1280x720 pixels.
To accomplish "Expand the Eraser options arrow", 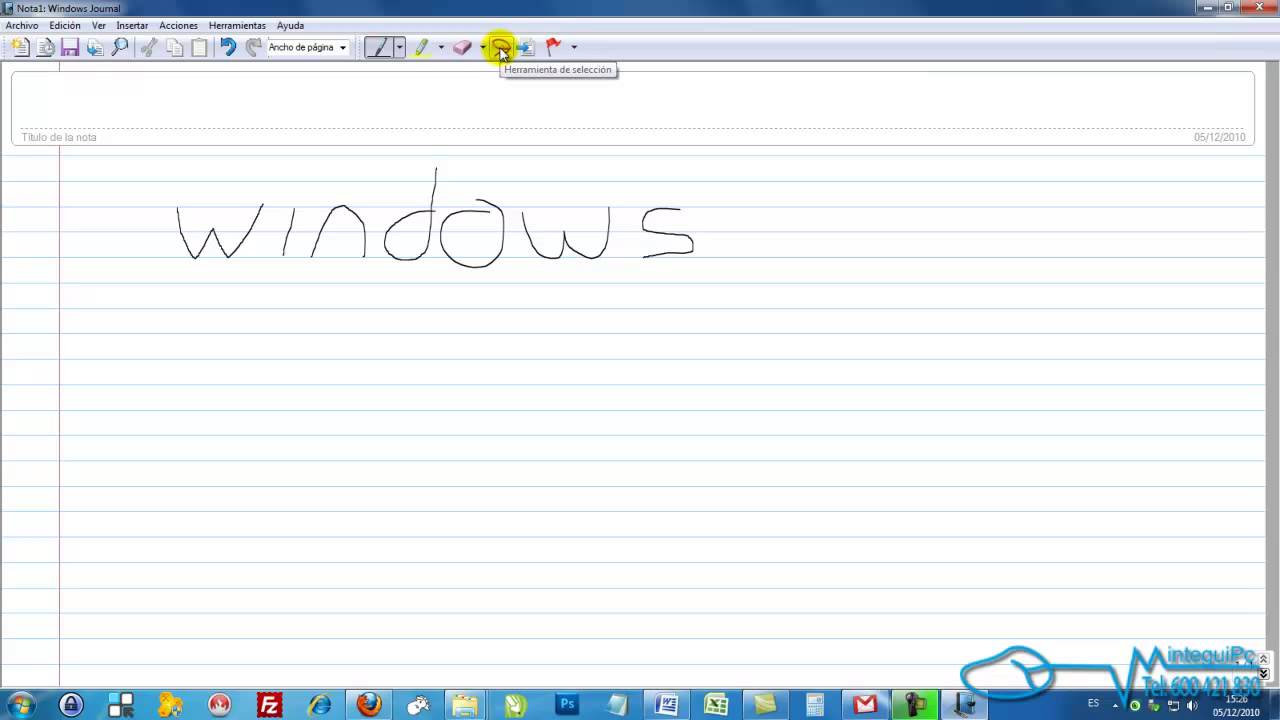I will click(482, 47).
